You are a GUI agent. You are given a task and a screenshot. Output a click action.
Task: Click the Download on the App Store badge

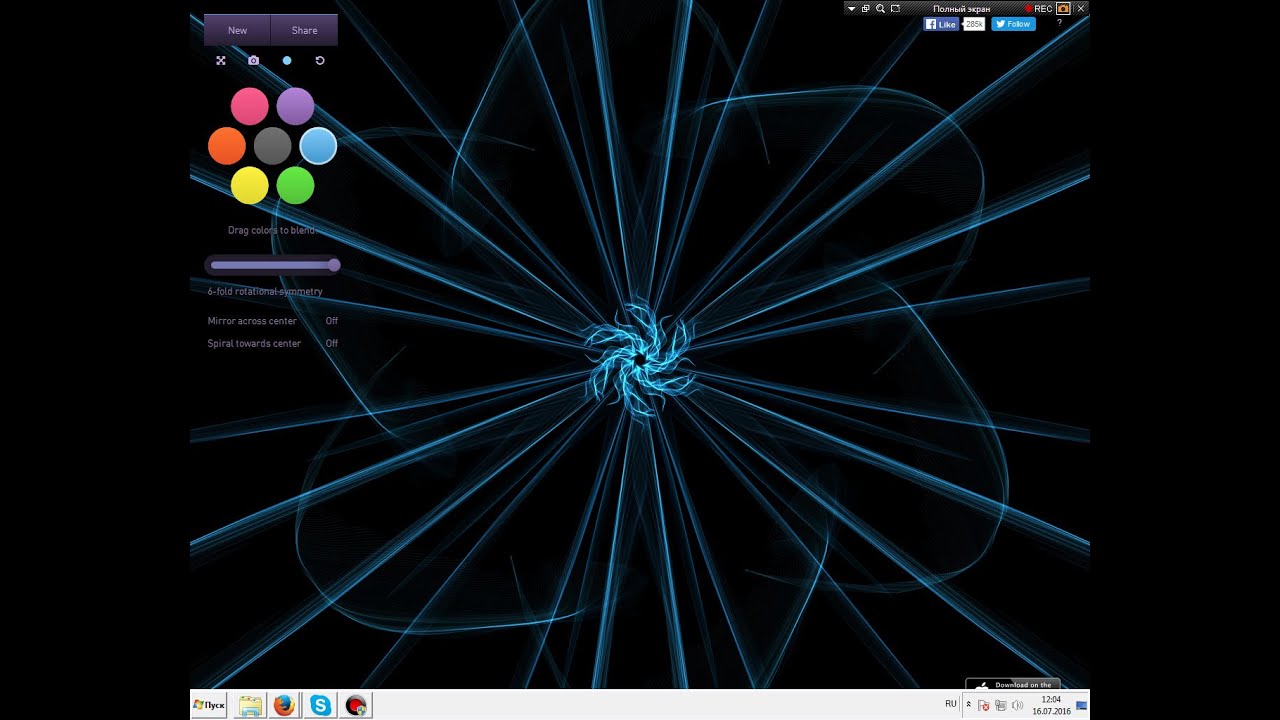1013,684
